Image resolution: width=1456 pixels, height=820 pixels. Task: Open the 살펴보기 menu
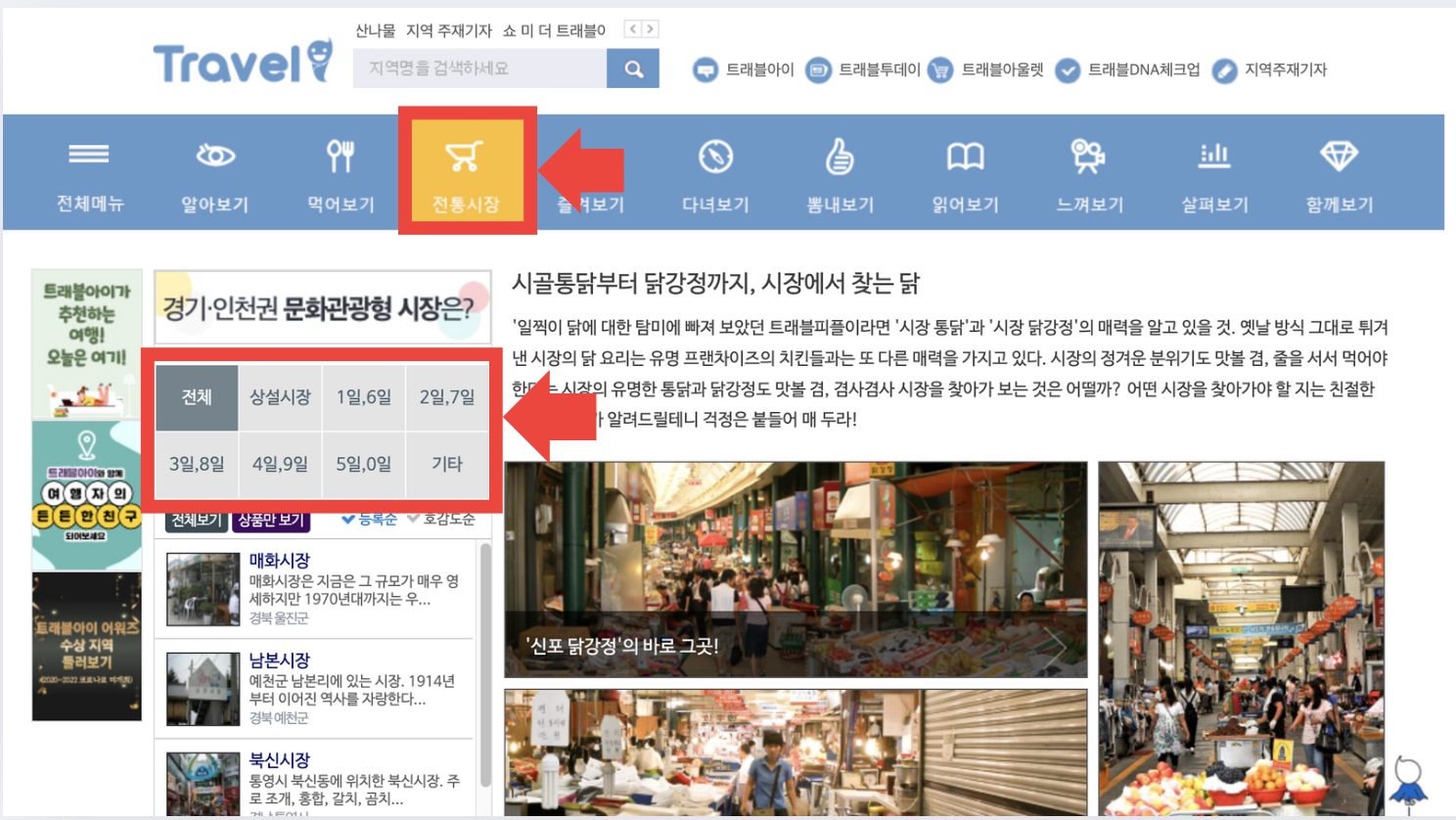pos(1213,154)
